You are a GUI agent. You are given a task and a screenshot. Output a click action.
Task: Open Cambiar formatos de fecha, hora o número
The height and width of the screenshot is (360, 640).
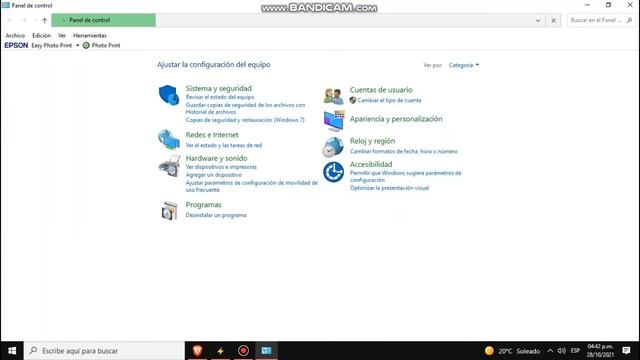(x=404, y=151)
